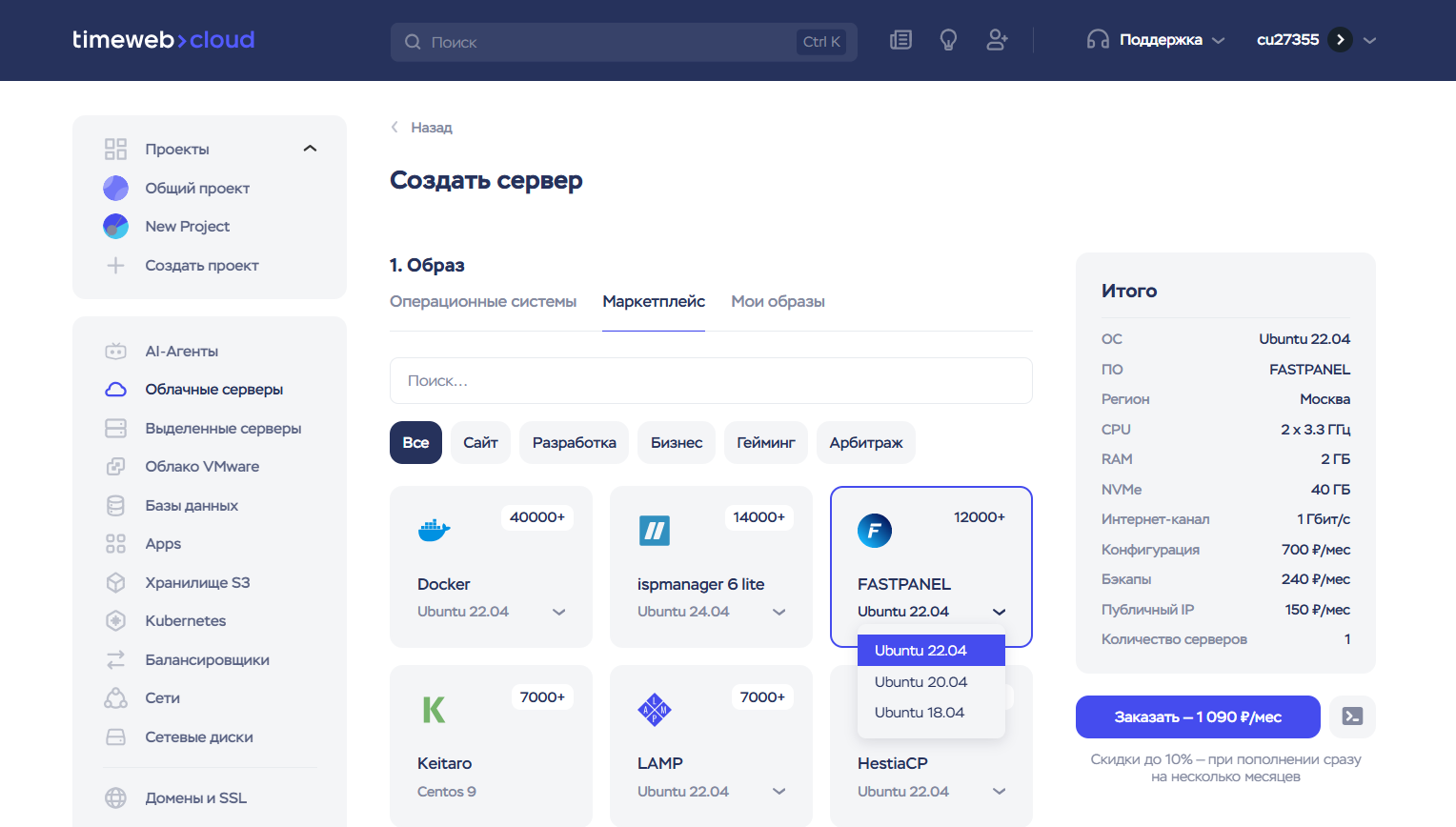Go to the S3 storage section
This screenshot has height=827, width=1456.
pyautogui.click(x=196, y=582)
